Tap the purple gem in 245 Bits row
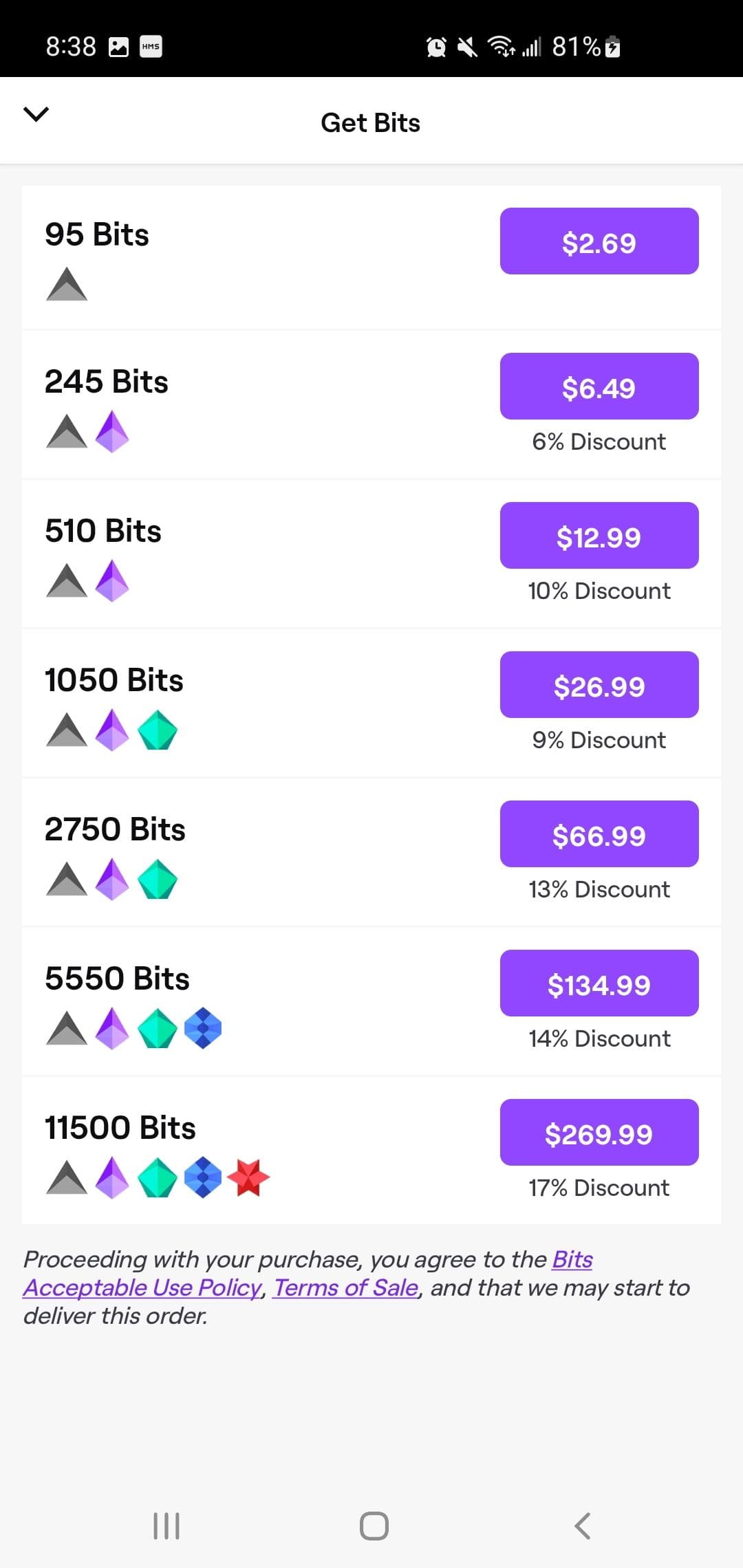The width and height of the screenshot is (743, 1568). [x=112, y=431]
